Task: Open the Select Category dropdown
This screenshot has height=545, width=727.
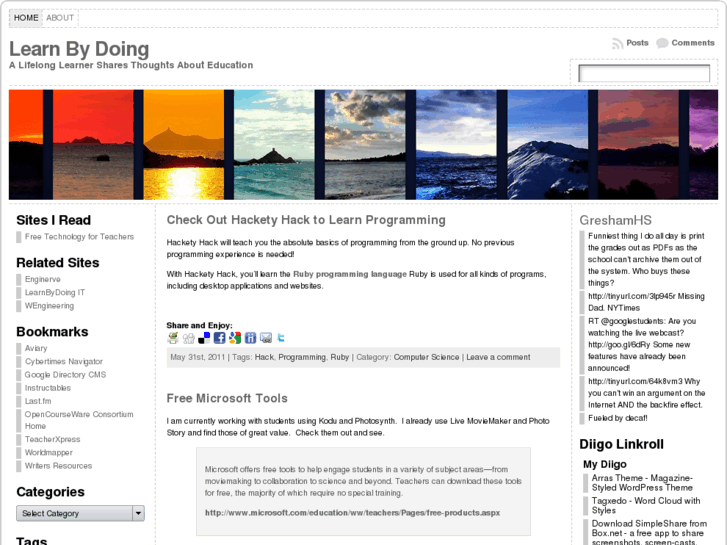Action: click(80, 513)
